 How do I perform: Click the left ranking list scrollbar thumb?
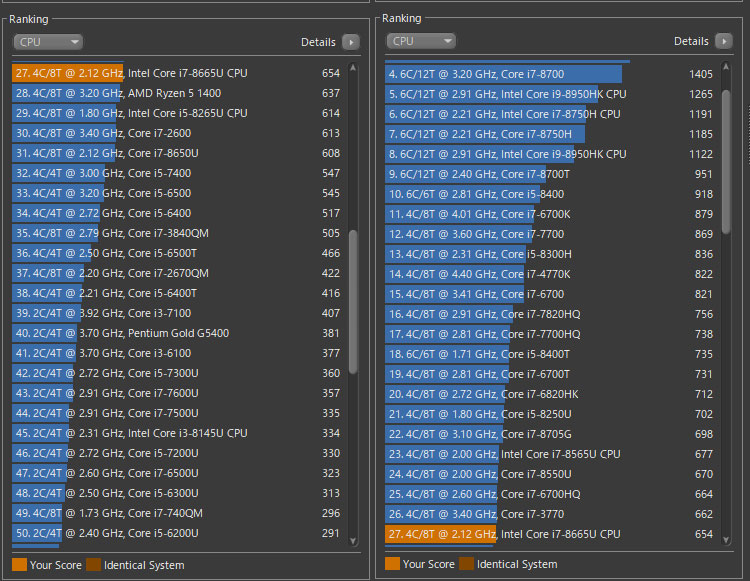[353, 302]
